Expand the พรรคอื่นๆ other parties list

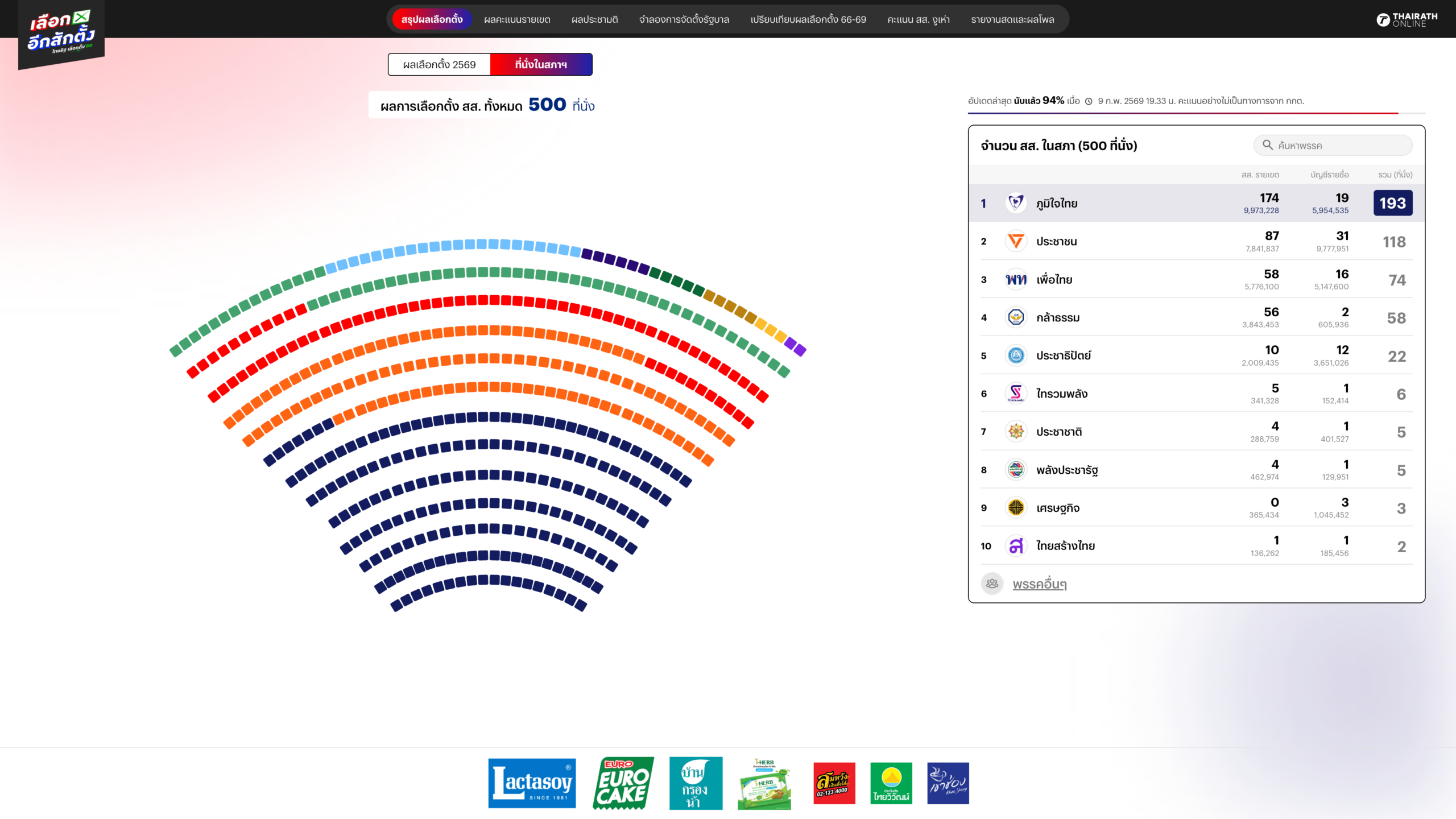[1039, 584]
